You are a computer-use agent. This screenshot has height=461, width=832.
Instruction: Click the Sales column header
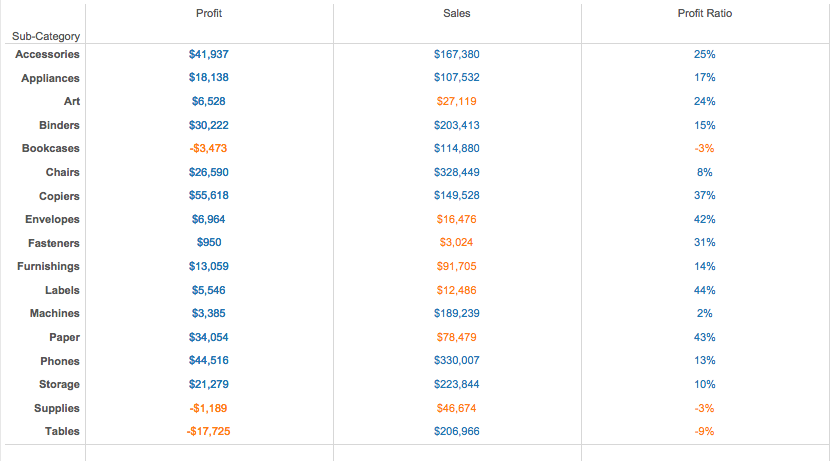pyautogui.click(x=457, y=14)
